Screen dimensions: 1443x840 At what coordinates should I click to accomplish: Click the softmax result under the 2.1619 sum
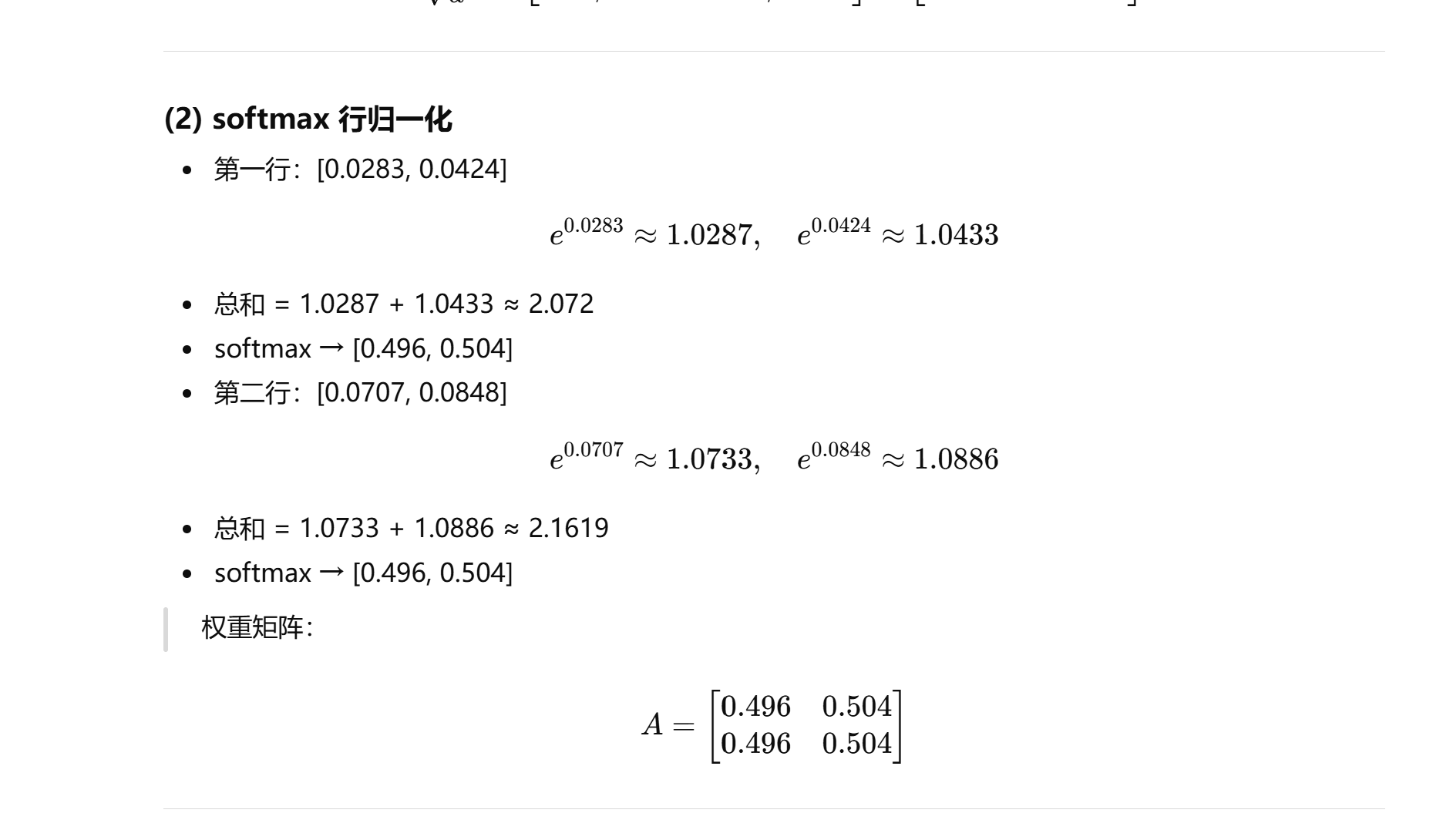363,573
